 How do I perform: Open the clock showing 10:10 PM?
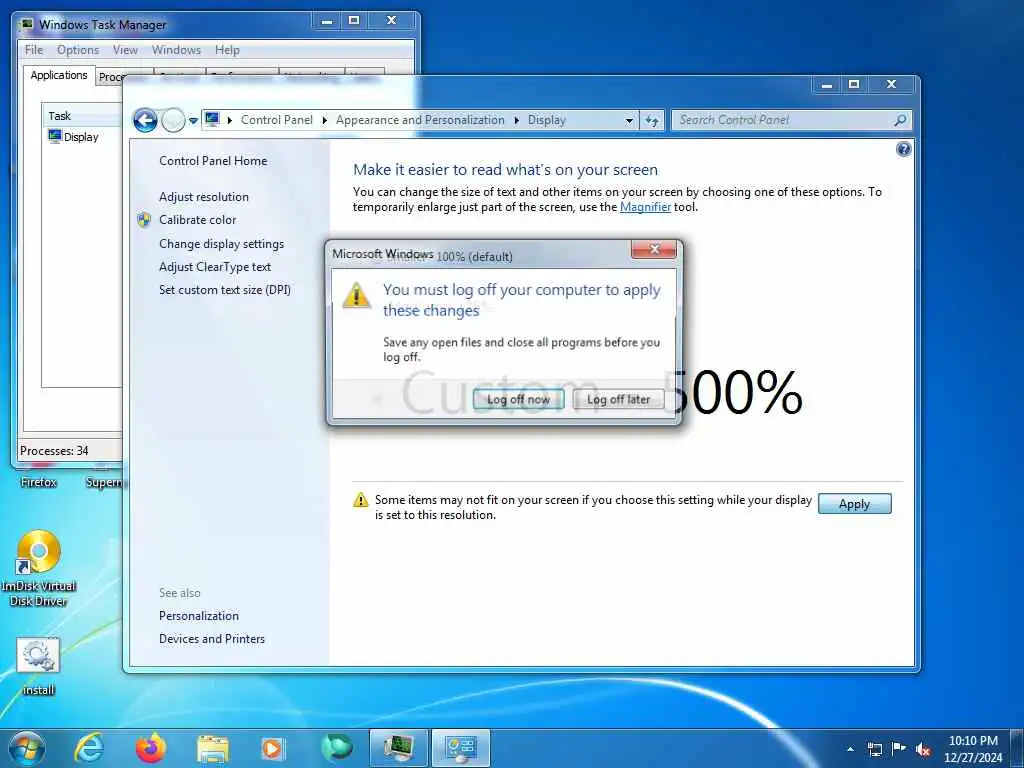(x=973, y=749)
